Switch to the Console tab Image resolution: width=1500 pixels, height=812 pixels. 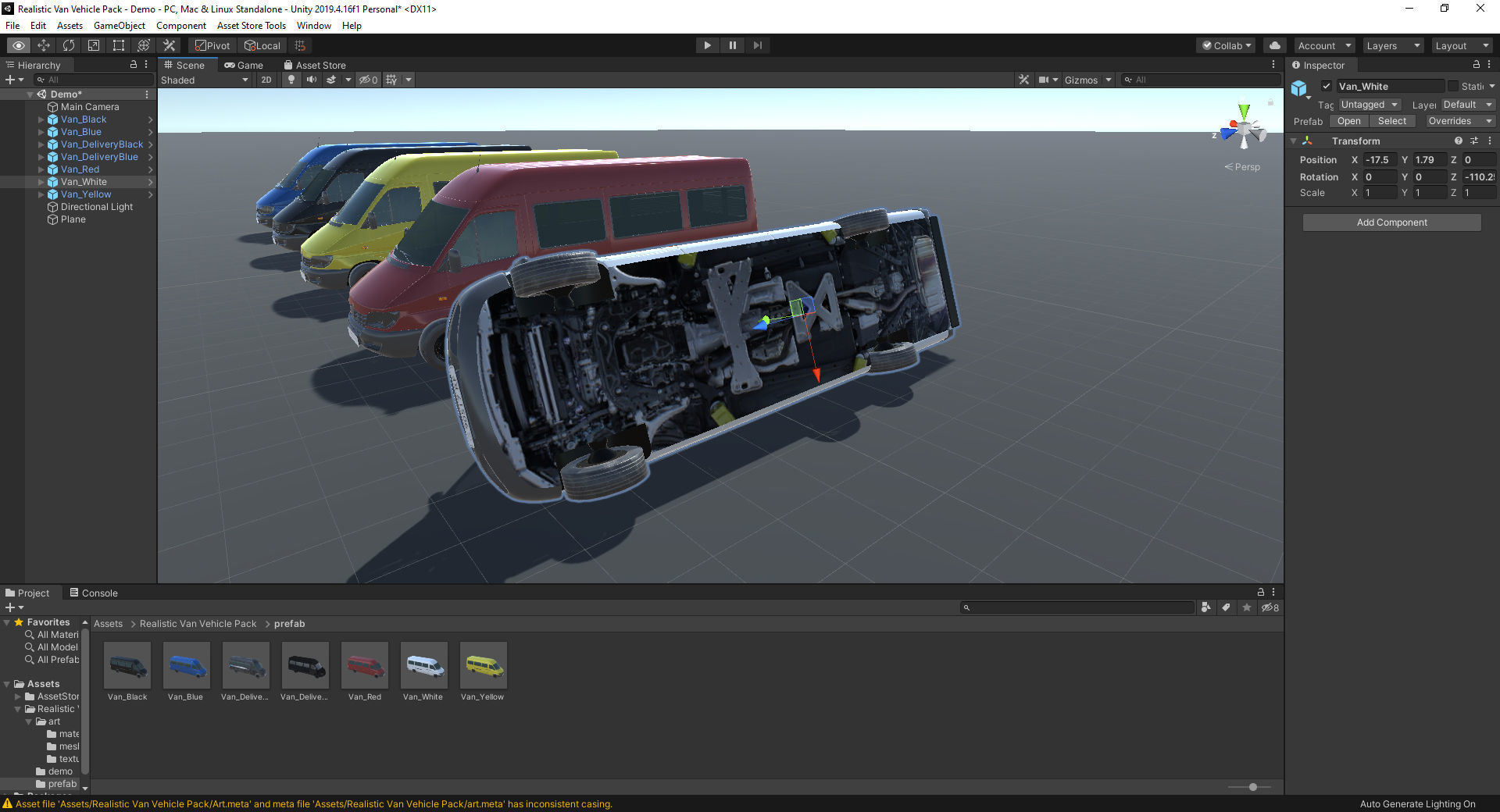click(x=93, y=593)
